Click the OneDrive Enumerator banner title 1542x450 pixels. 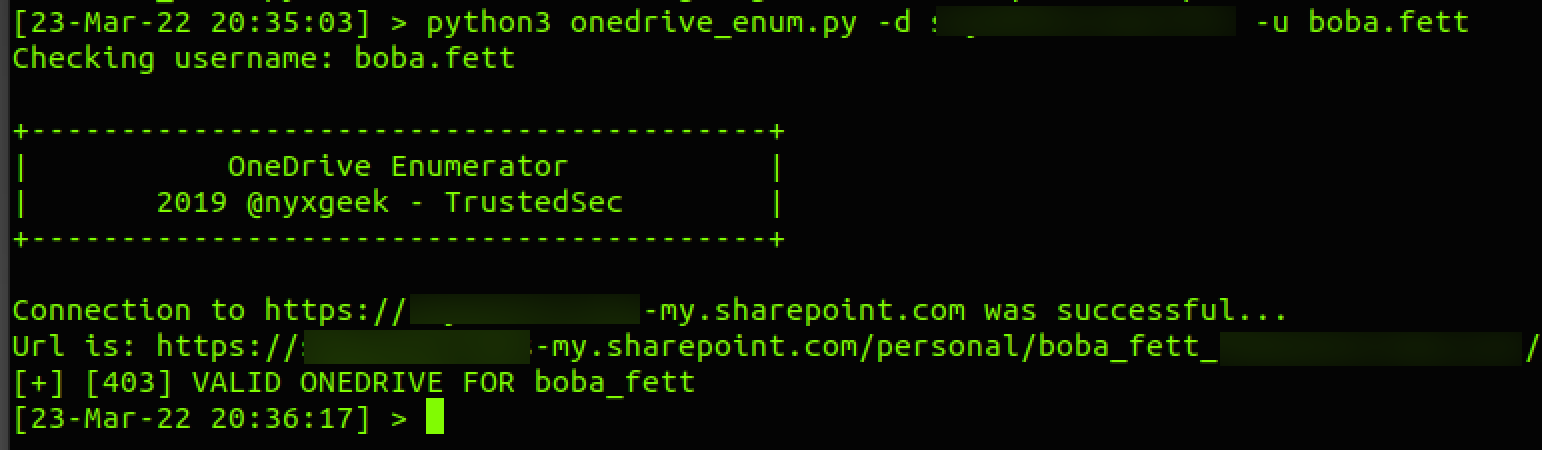coord(398,166)
